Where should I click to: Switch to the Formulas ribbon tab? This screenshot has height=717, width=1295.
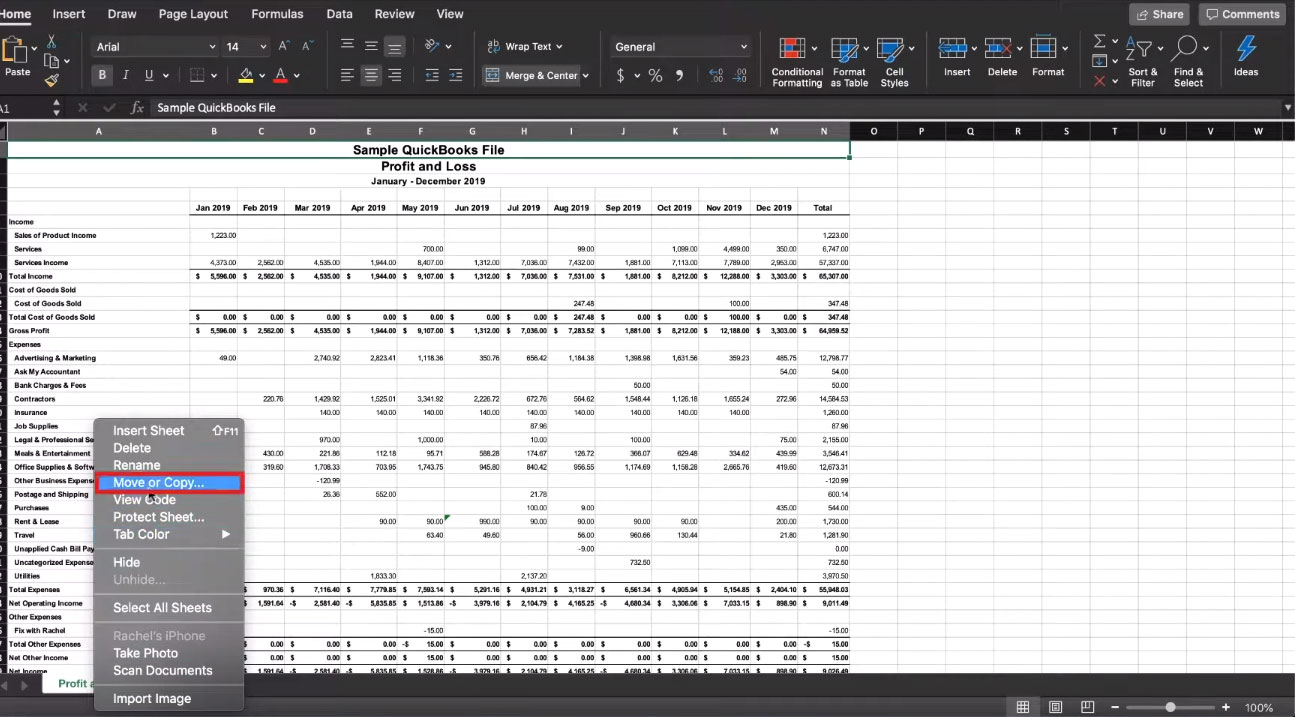point(277,14)
